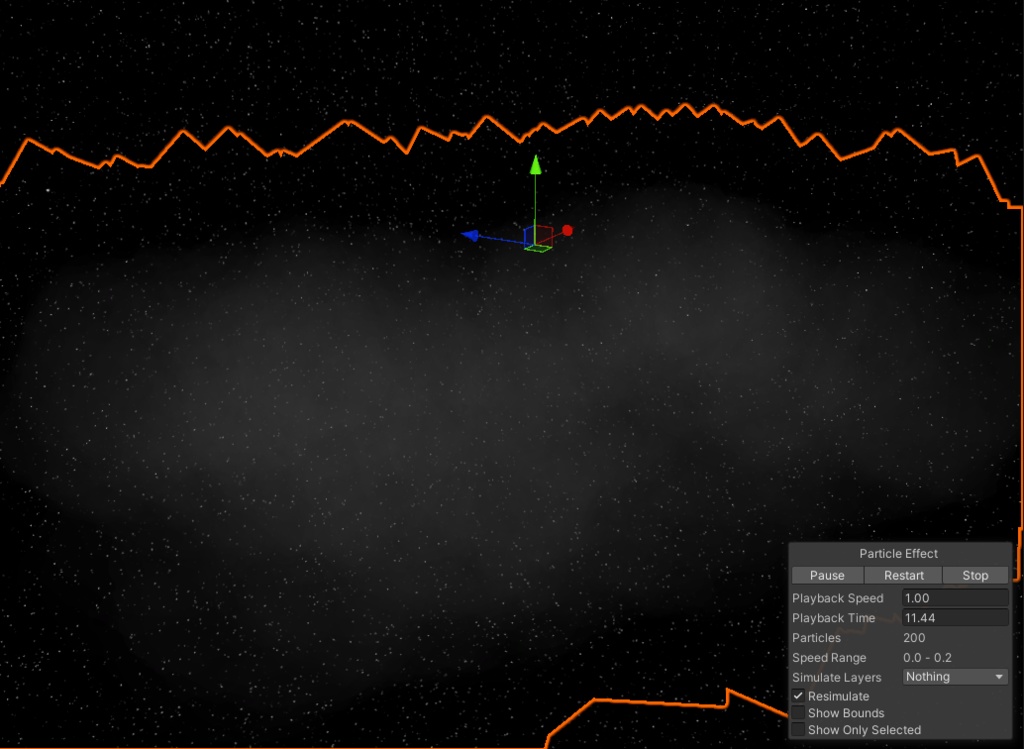The height and width of the screenshot is (749, 1024).
Task: Enable the Show Bounds checkbox
Action: click(798, 713)
